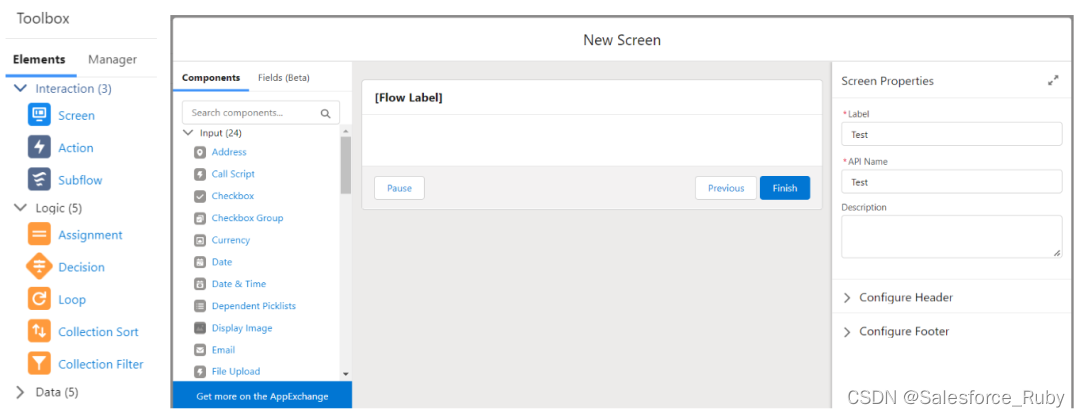The width and height of the screenshot is (1080, 417).
Task: Click the Screen element icon
Action: pos(39,114)
